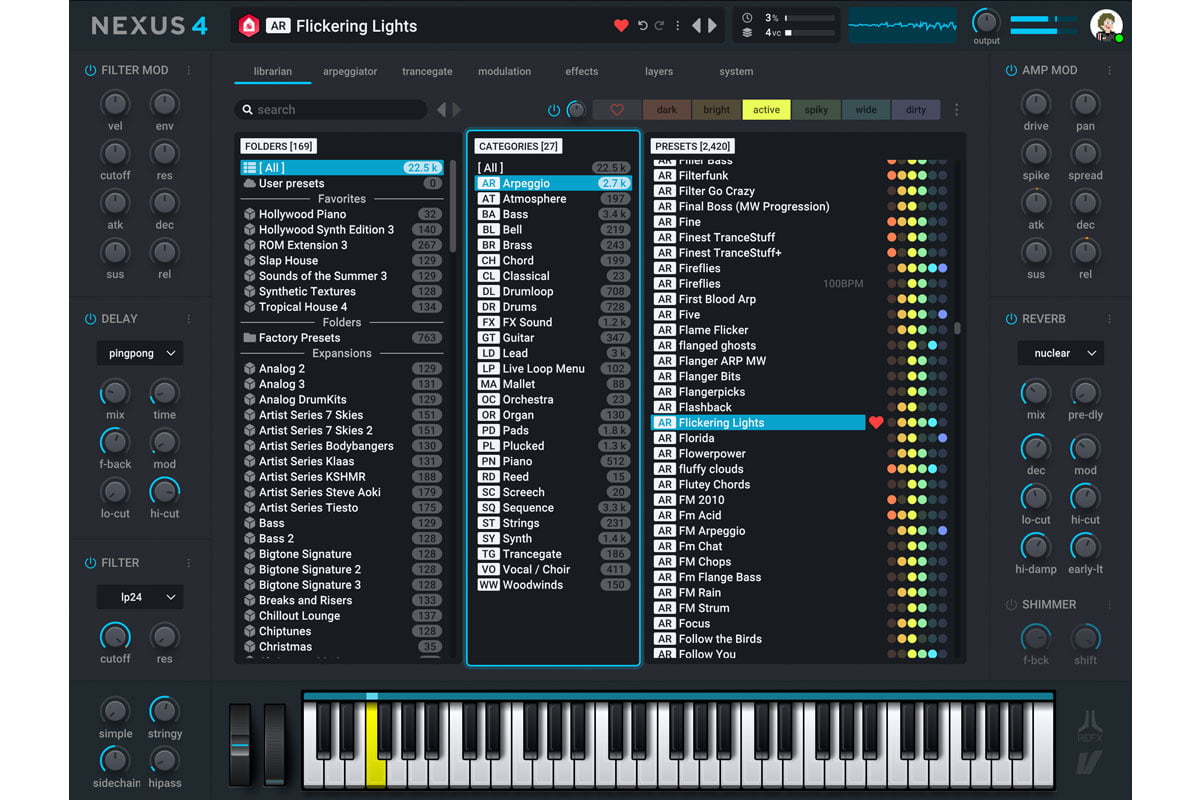Open the tag filter options three-dot menu
The width and height of the screenshot is (1200, 800).
click(956, 110)
